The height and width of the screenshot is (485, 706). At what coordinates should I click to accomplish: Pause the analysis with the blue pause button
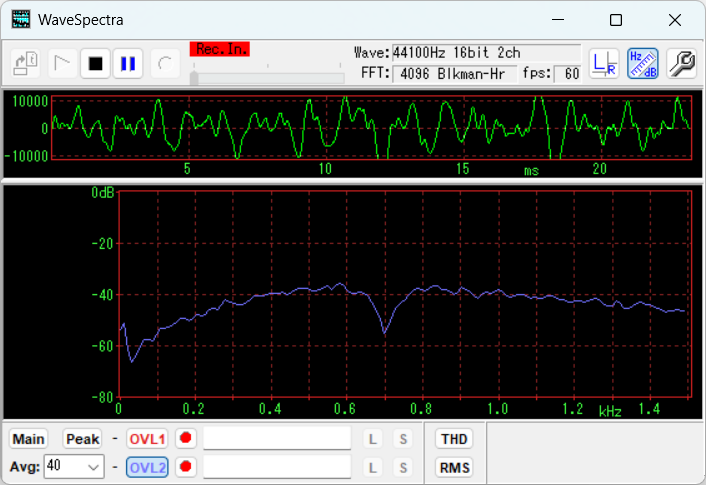click(128, 63)
